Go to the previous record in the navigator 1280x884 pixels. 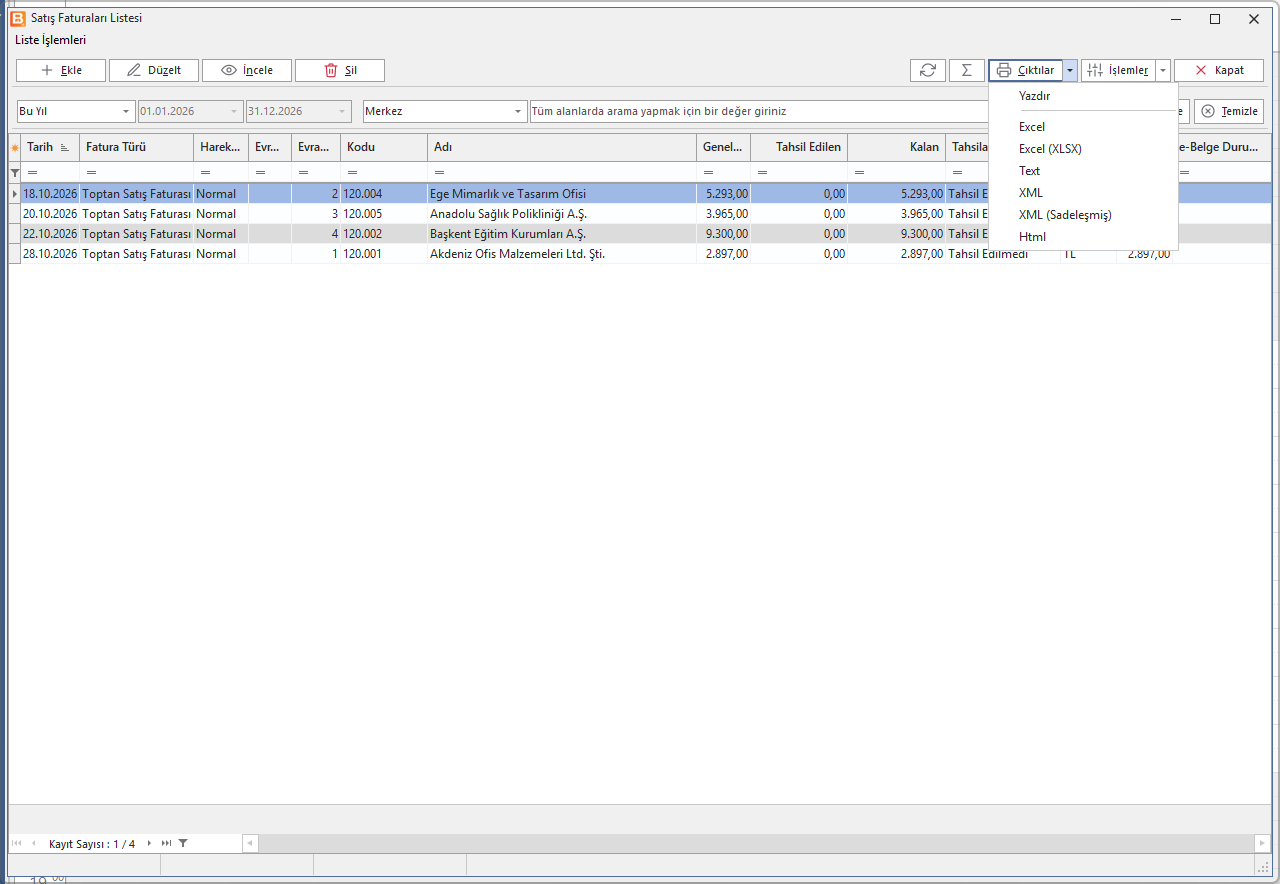33,843
